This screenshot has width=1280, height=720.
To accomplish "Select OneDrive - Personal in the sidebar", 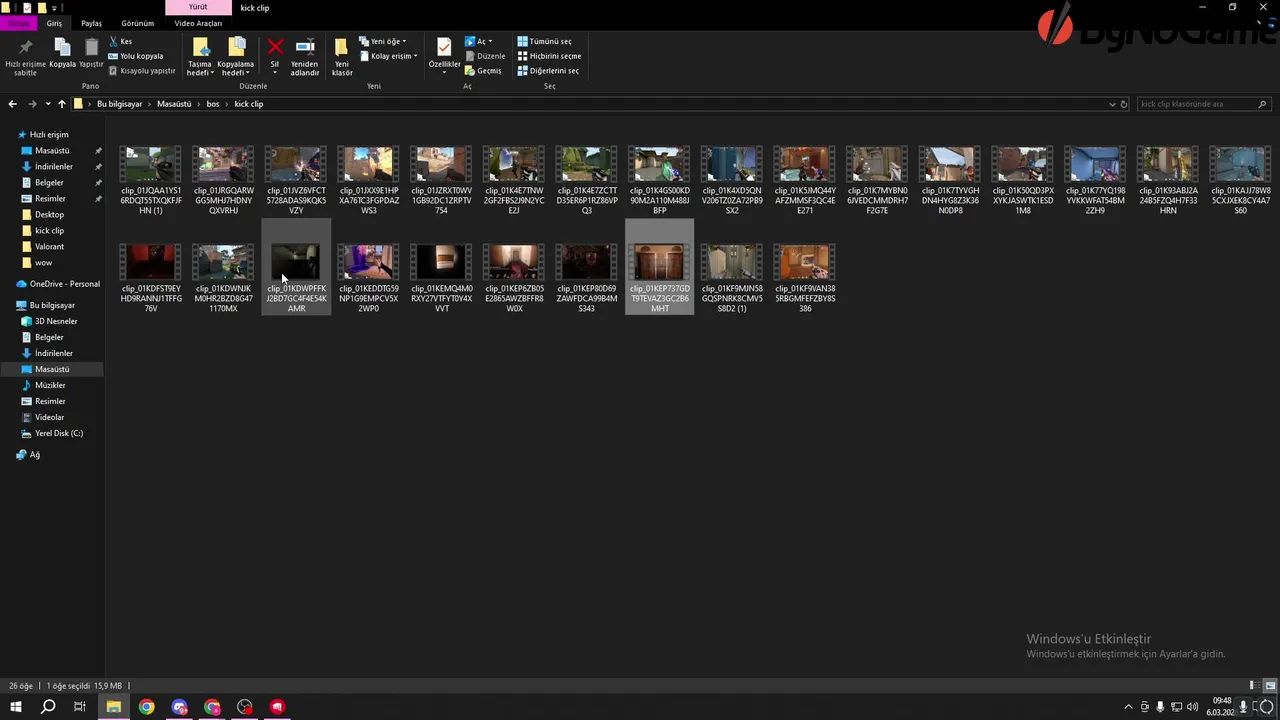I will click(64, 283).
